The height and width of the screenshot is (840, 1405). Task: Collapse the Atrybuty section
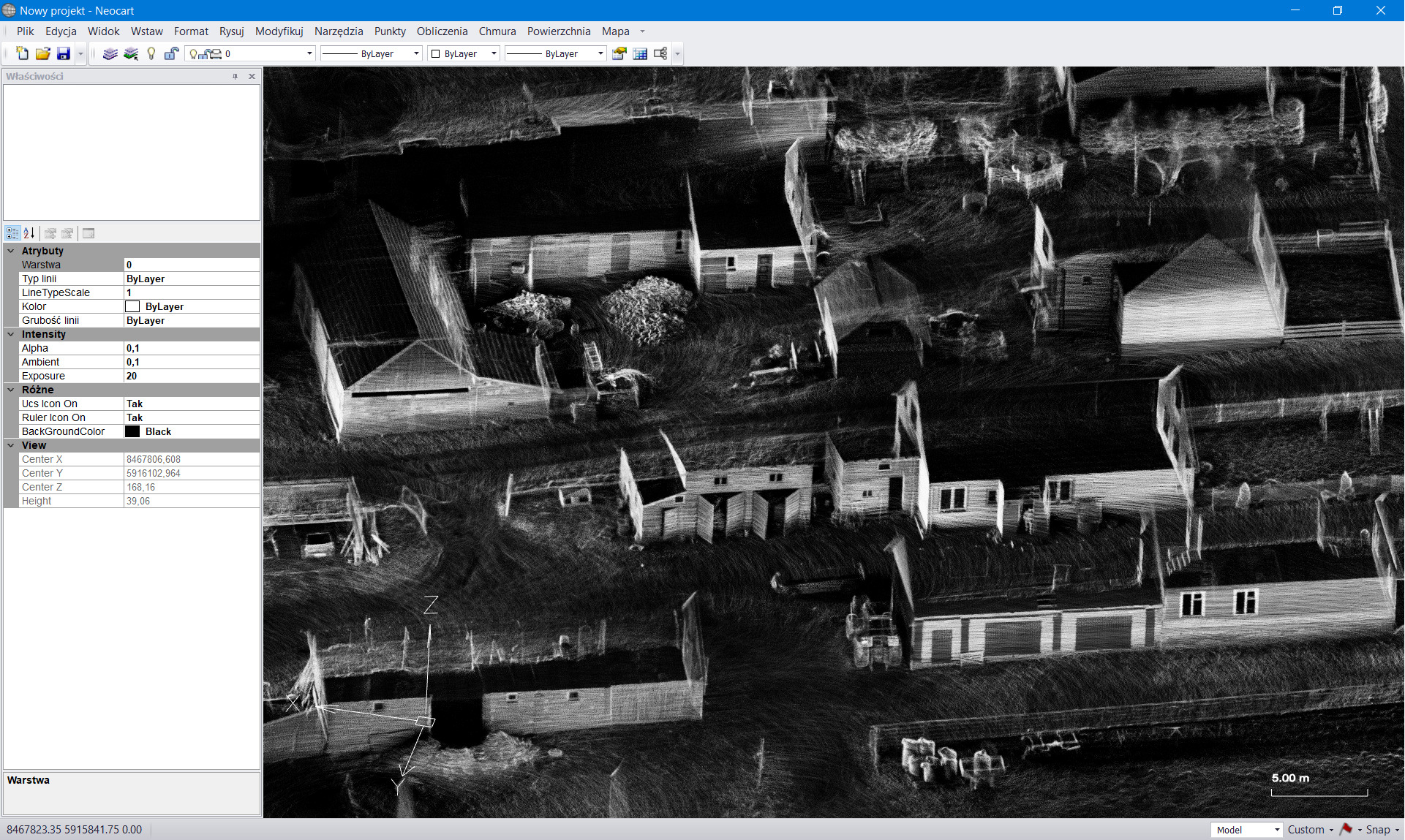pyautogui.click(x=11, y=251)
